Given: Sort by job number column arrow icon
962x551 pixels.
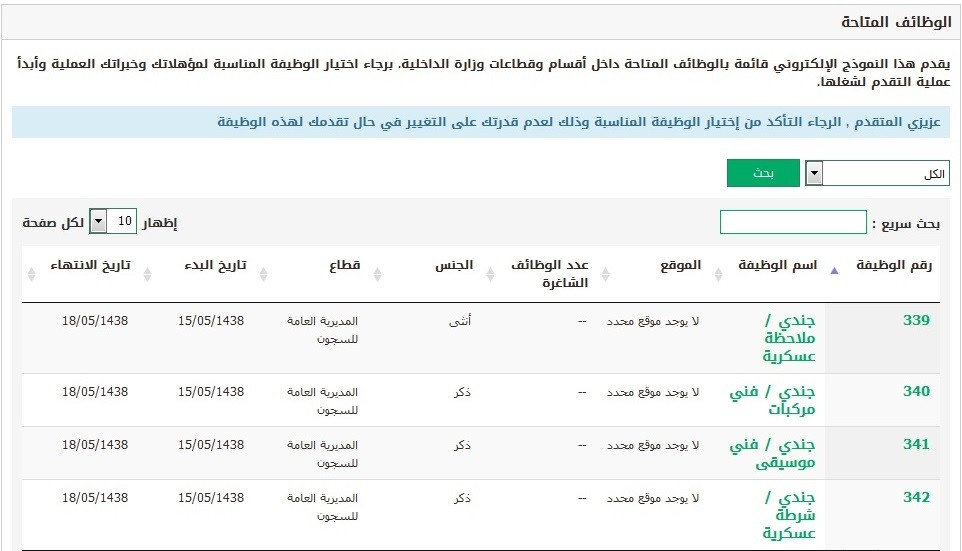Looking at the screenshot, I should point(834,271).
